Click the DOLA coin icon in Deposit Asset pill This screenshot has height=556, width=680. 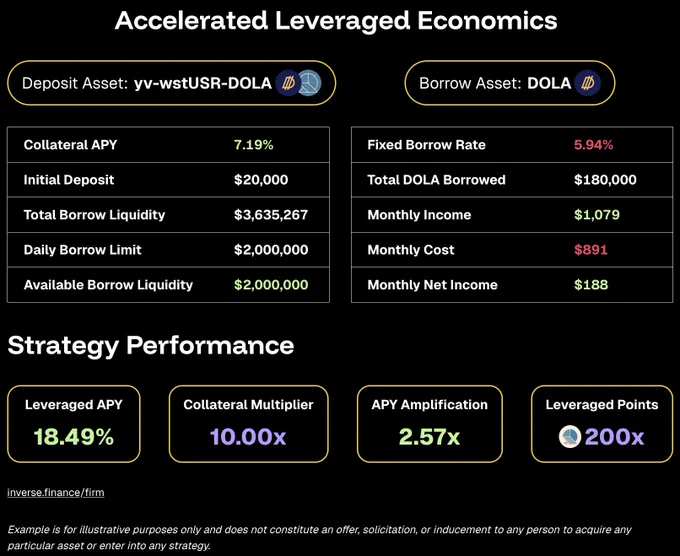288,83
